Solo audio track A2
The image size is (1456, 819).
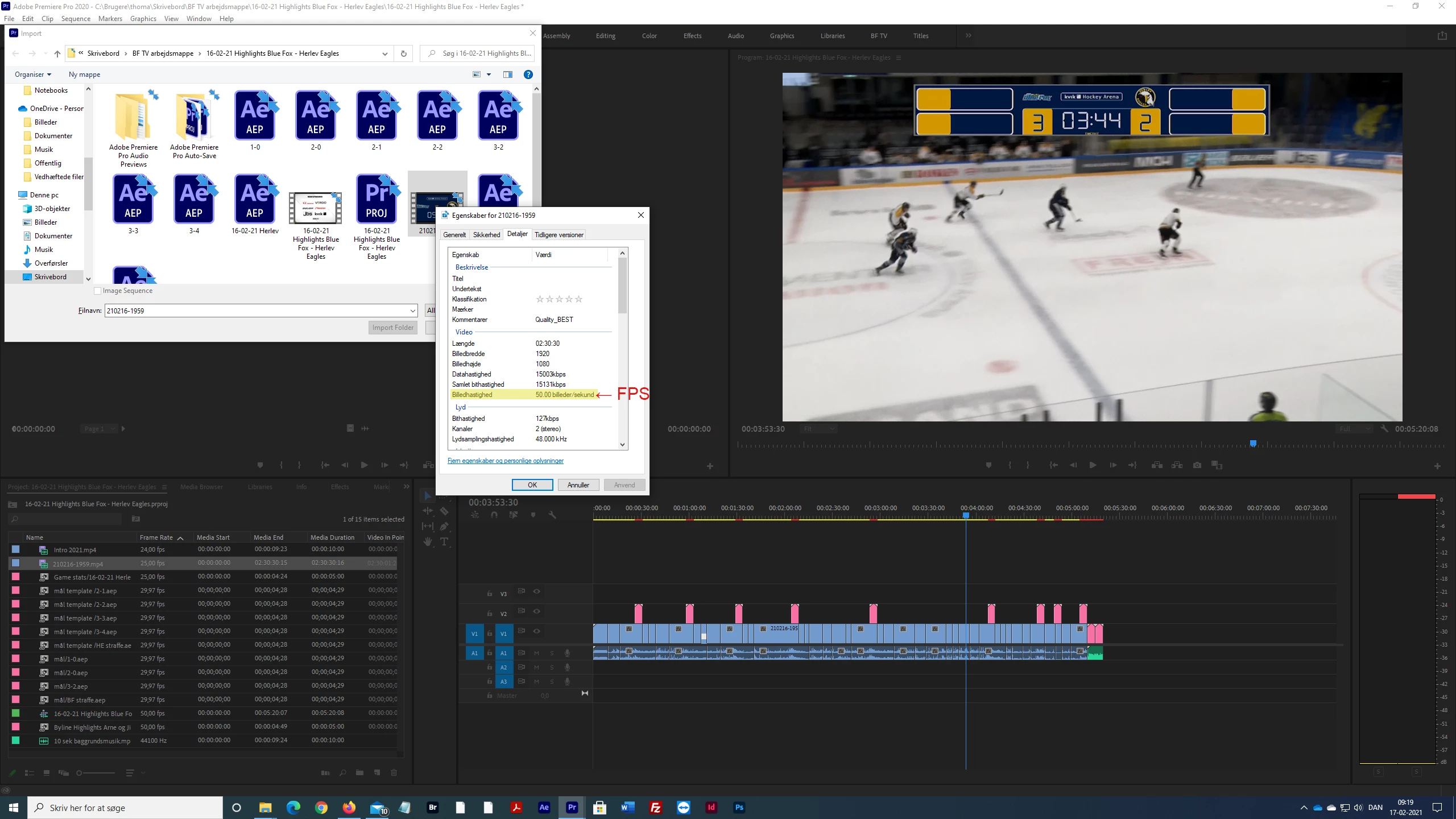[552, 667]
